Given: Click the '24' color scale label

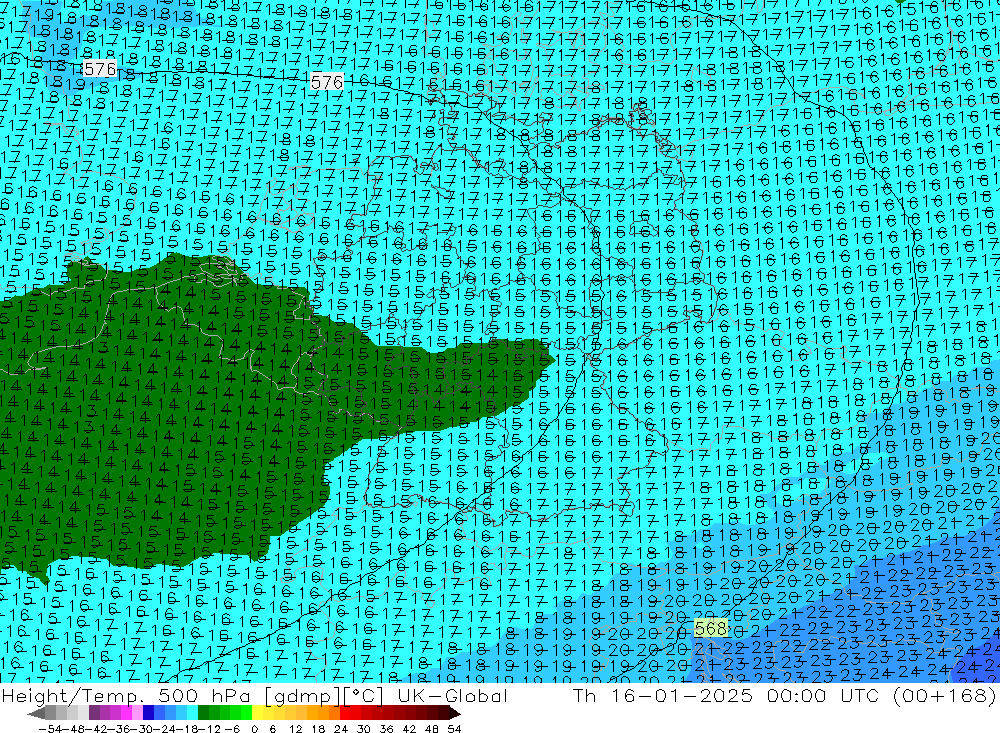Looking at the screenshot, I should [x=341, y=729].
